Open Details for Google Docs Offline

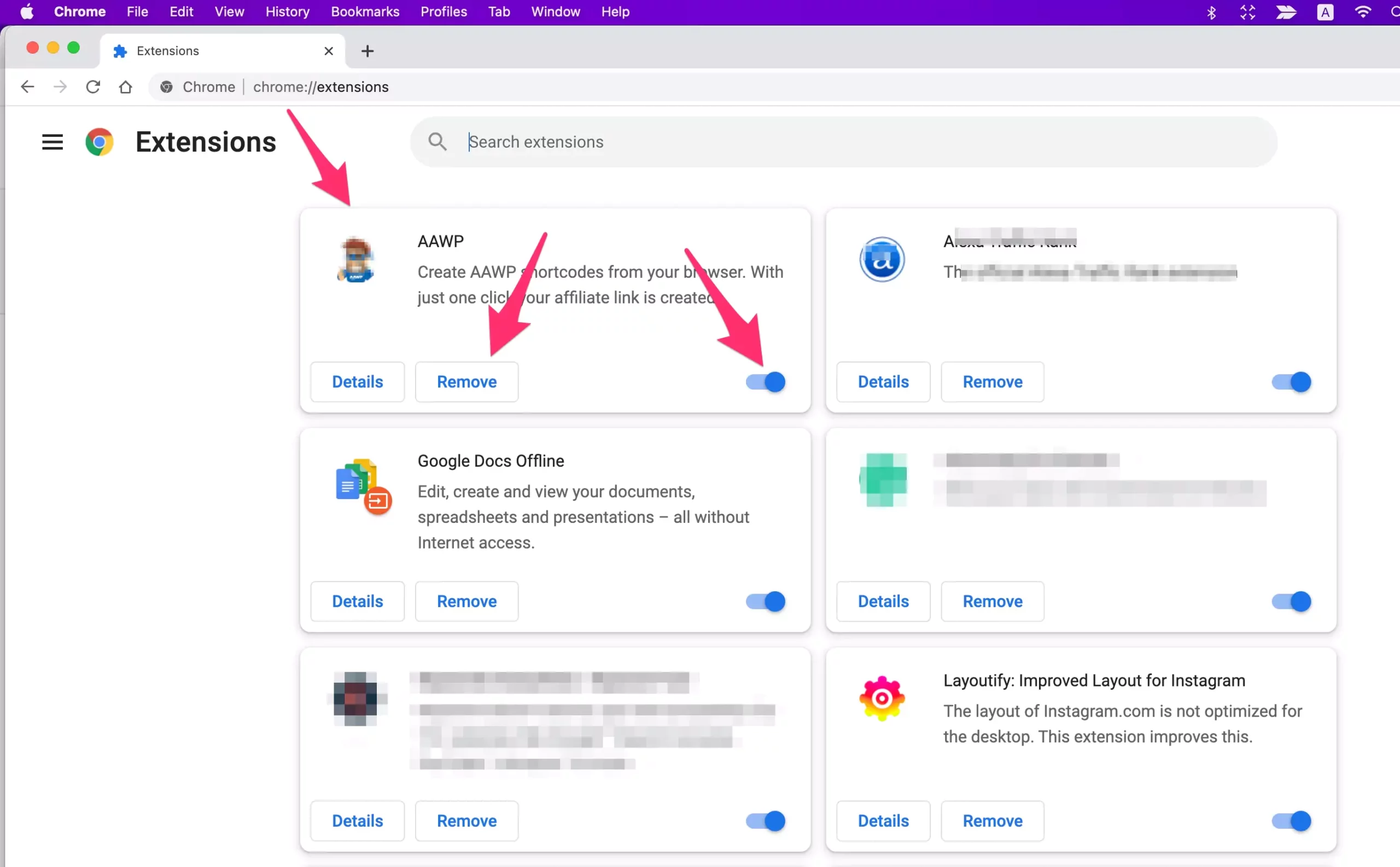357,602
